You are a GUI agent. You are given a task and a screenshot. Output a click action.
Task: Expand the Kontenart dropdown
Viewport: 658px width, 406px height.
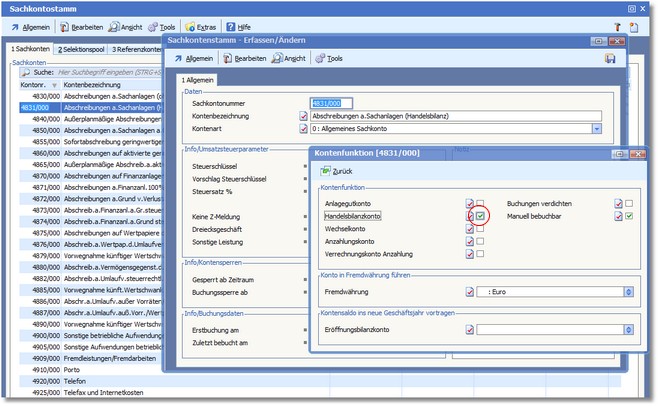click(596, 128)
